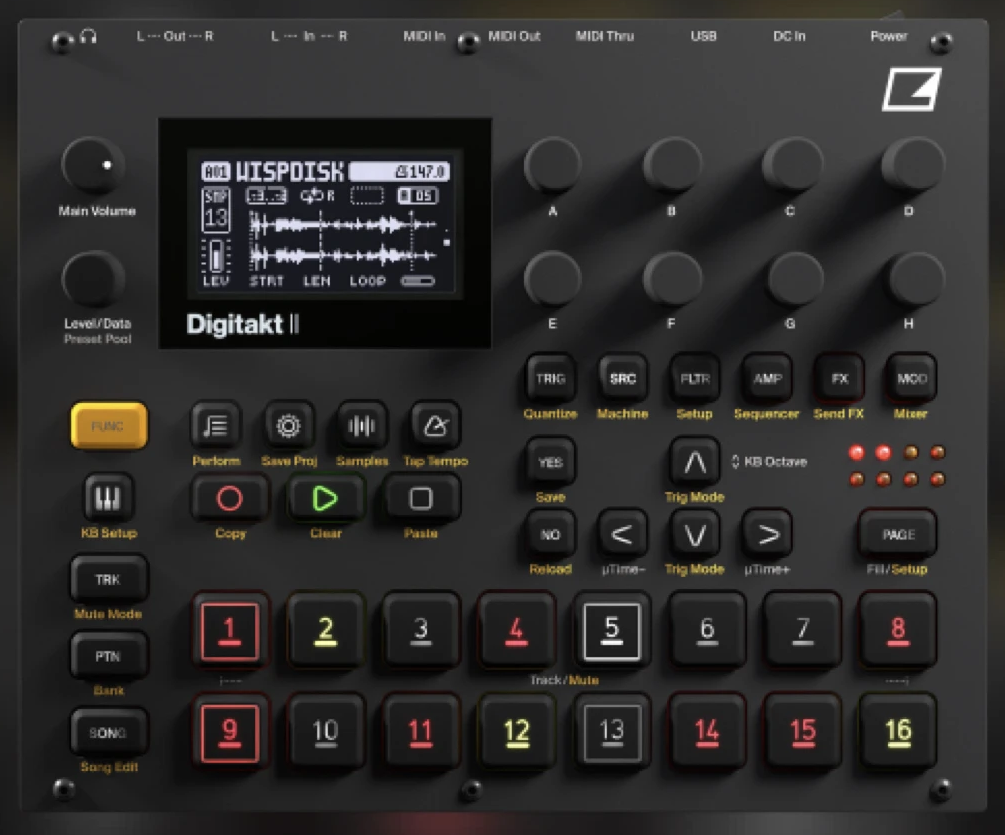1005x835 pixels.
Task: Toggle trig key 8
Action: [898, 631]
